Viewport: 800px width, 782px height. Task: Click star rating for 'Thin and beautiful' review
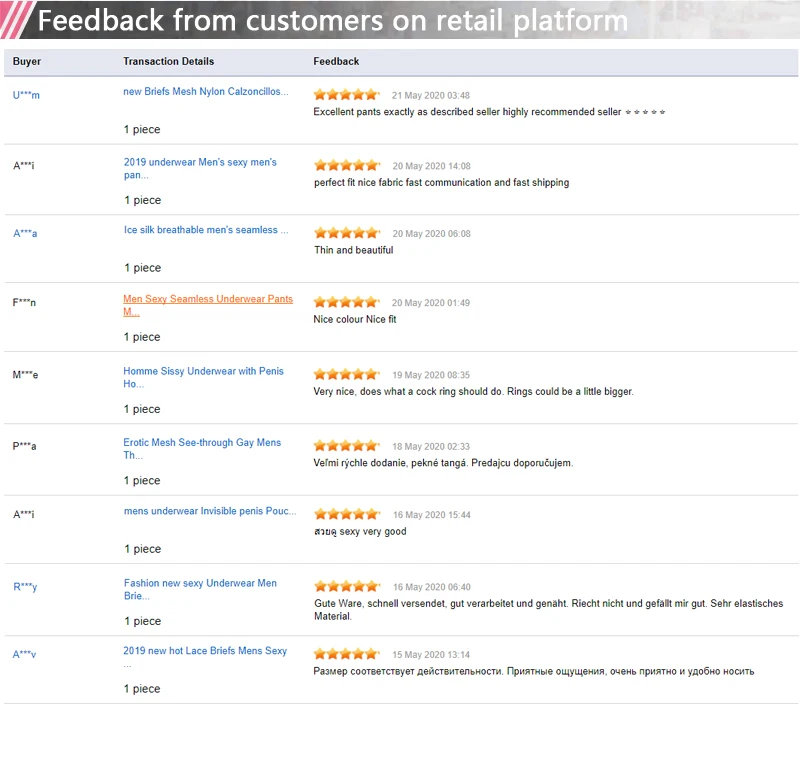pos(347,233)
